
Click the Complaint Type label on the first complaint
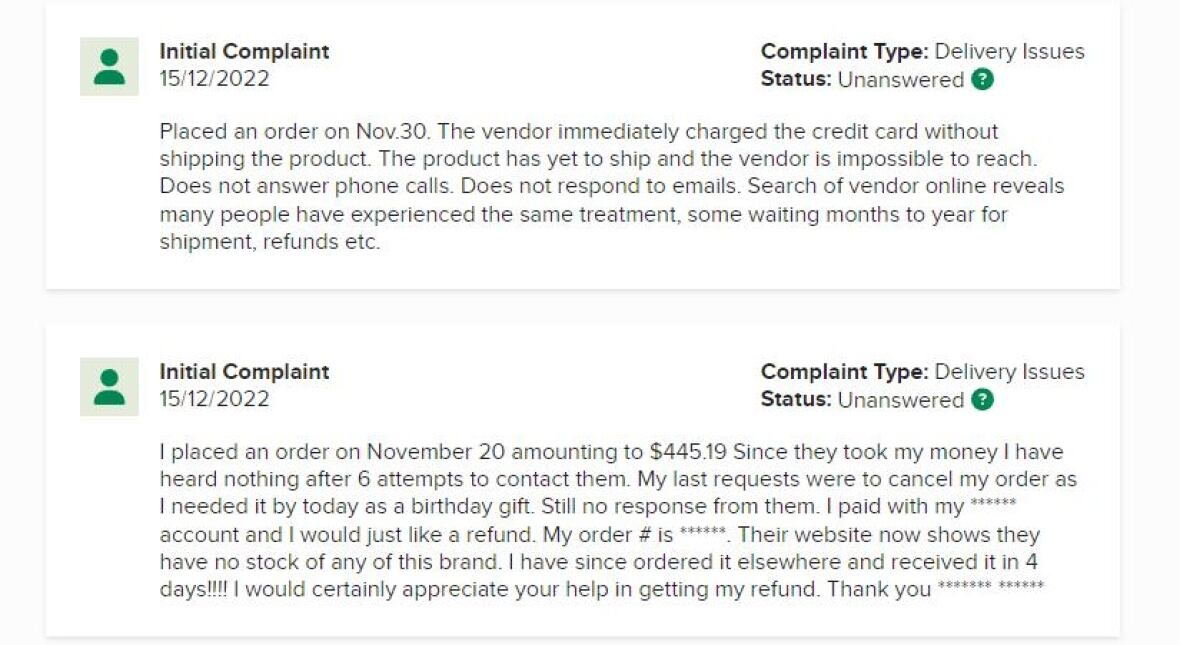click(x=843, y=51)
